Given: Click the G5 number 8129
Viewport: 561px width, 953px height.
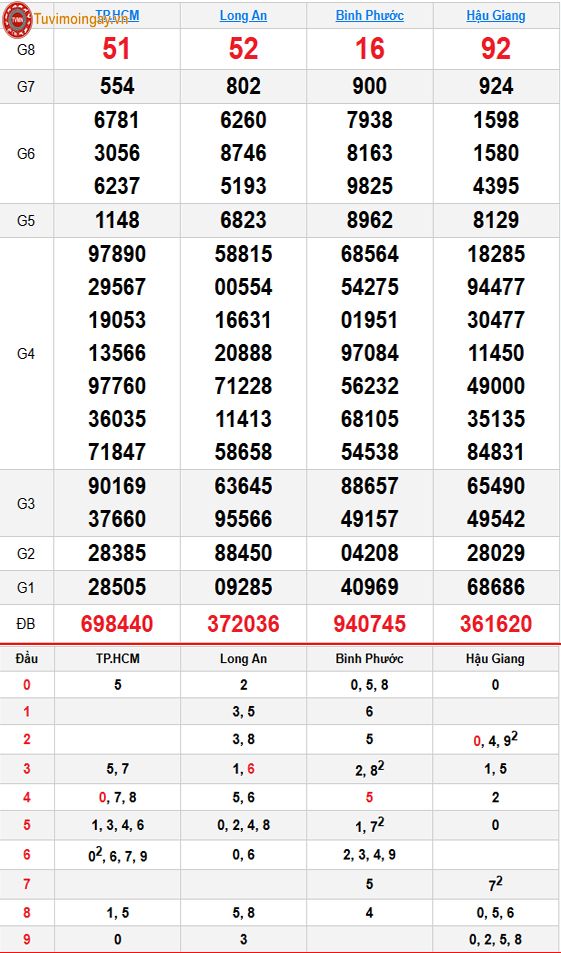Looking at the screenshot, I should [496, 220].
